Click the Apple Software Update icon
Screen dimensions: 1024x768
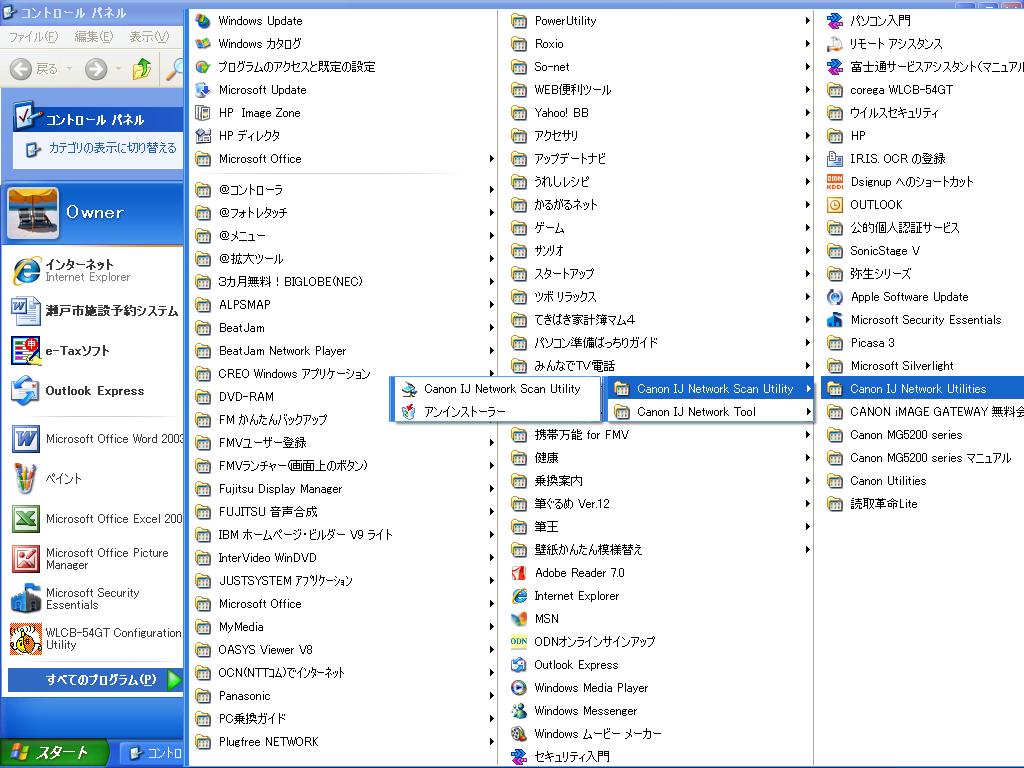(835, 297)
